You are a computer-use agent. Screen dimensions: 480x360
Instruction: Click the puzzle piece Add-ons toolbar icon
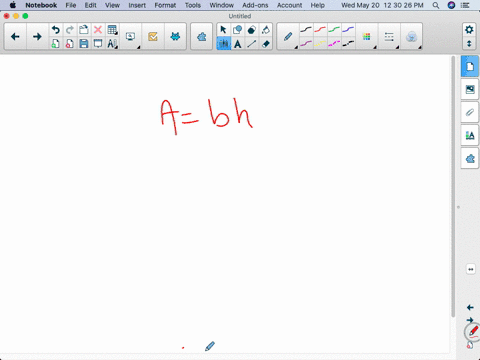point(202,37)
